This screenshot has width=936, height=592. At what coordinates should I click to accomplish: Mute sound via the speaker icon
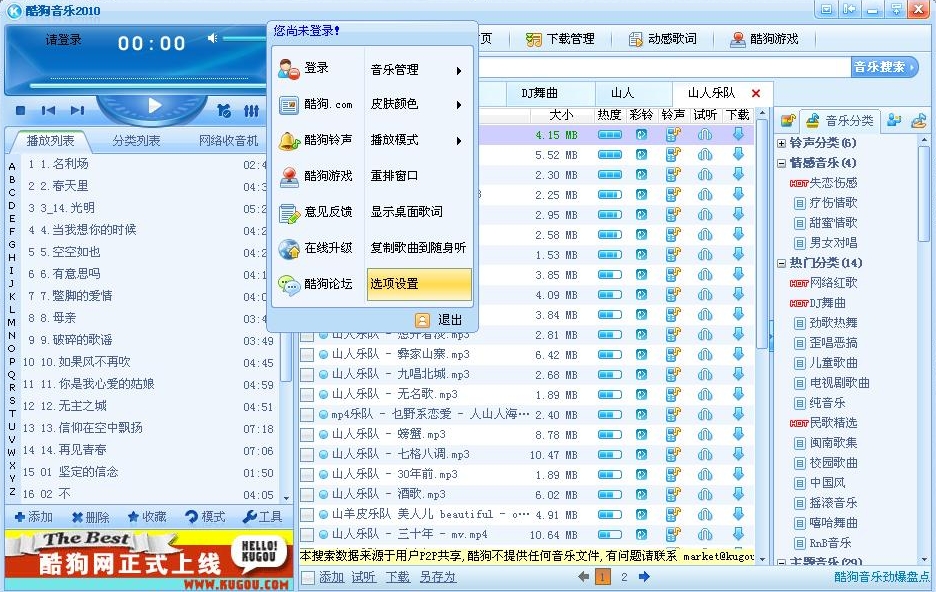[212, 38]
